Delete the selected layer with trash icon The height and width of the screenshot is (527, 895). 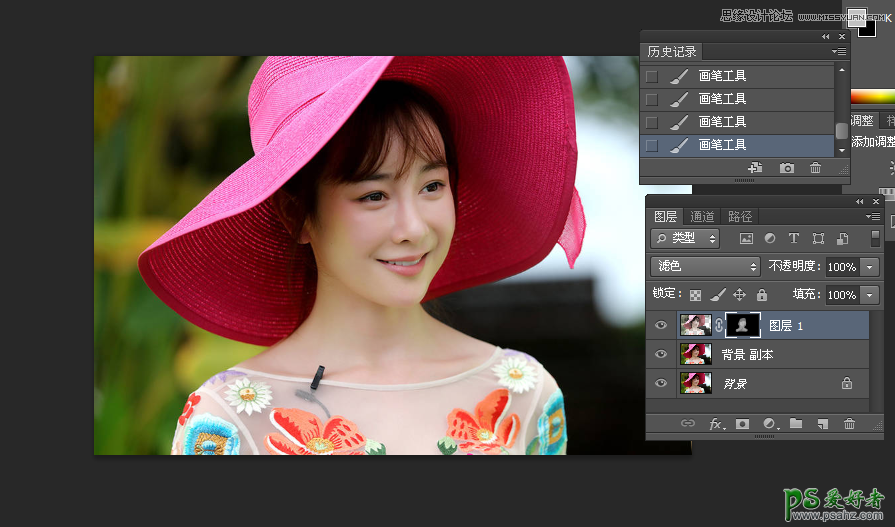click(849, 424)
